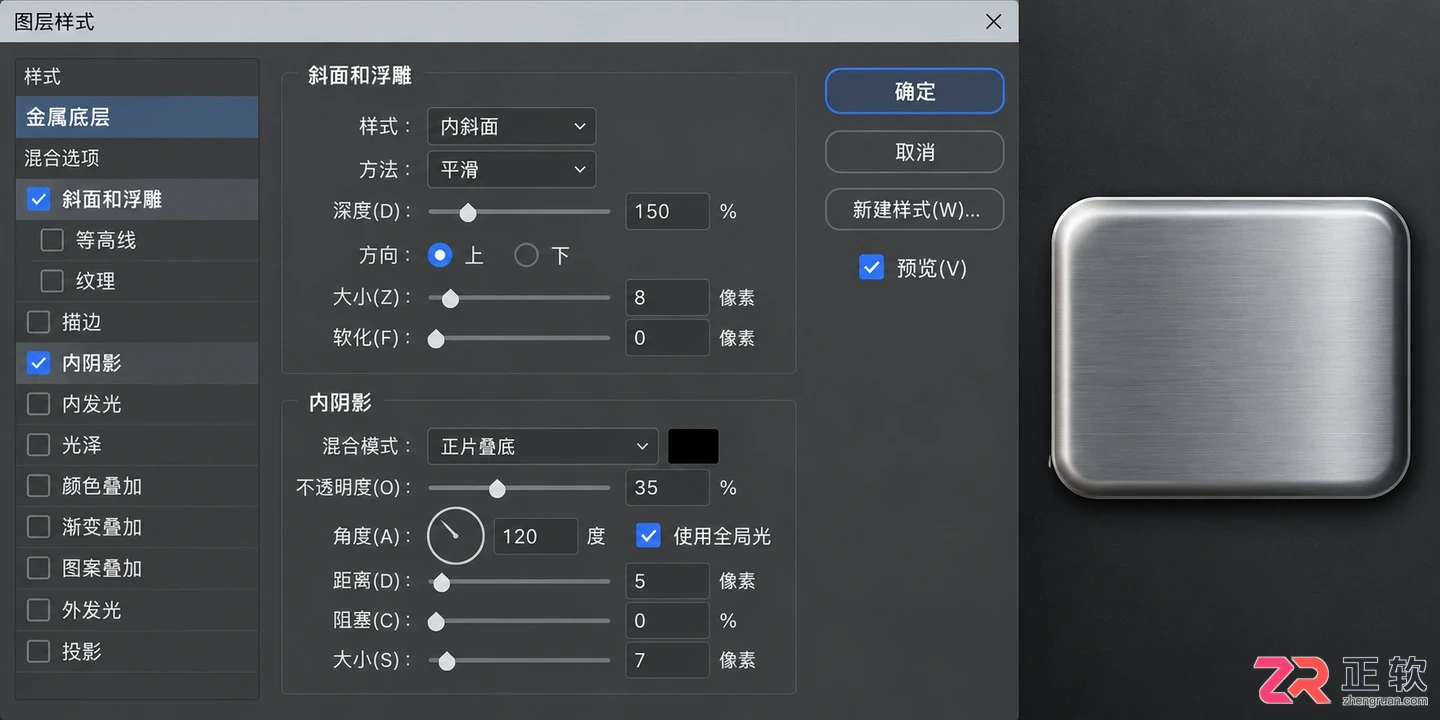
Task: Enable 投影 checkbox
Action: 38,651
